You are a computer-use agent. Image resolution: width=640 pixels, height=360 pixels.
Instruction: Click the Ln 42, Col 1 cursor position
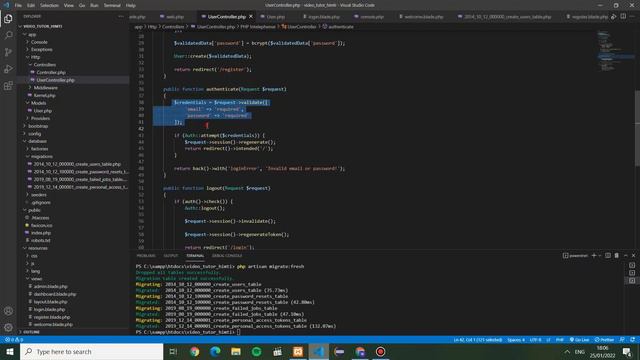478,340
